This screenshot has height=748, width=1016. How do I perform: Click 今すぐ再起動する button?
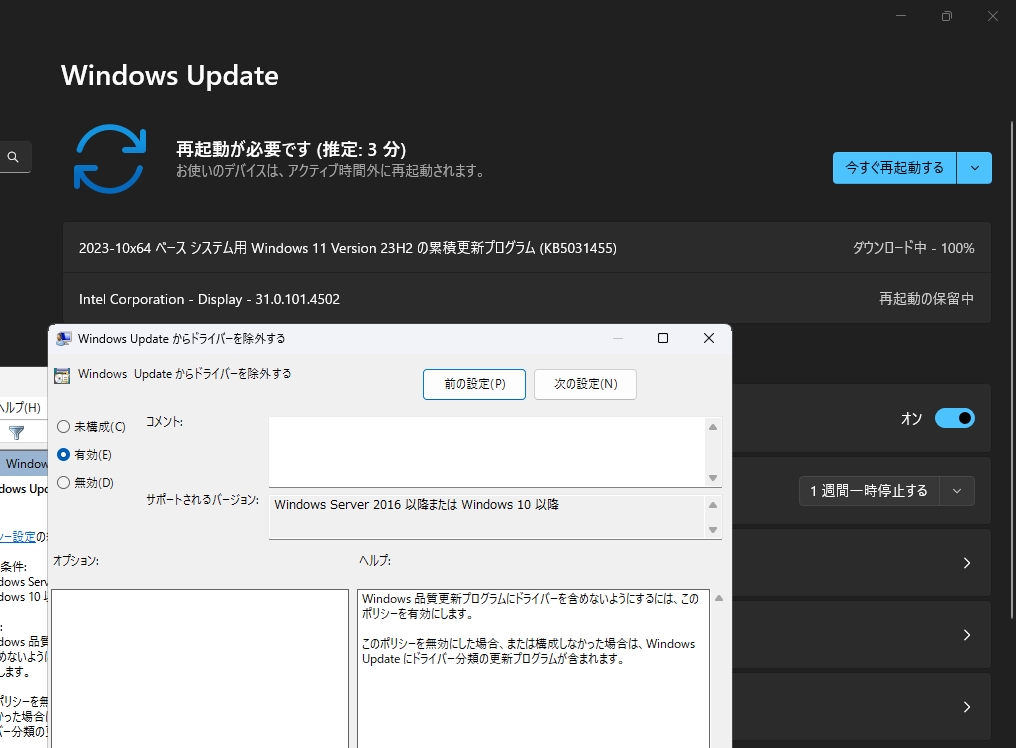coord(894,168)
